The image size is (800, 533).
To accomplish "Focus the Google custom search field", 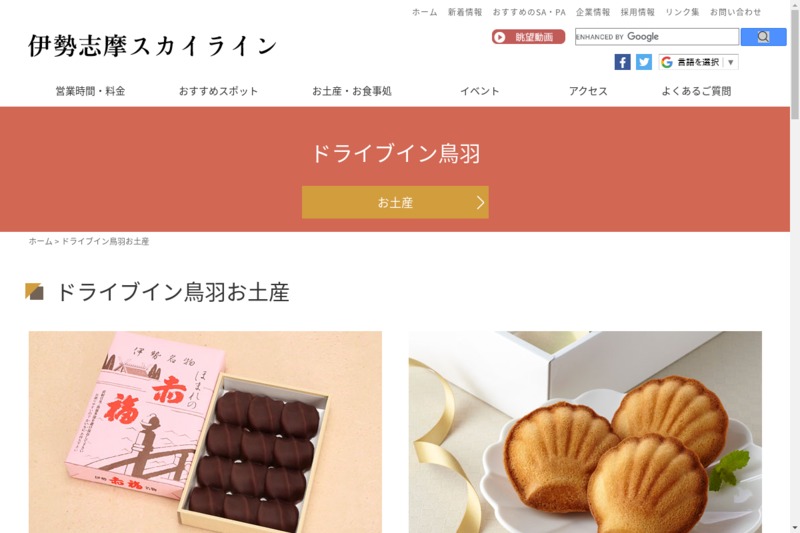I will [x=657, y=37].
